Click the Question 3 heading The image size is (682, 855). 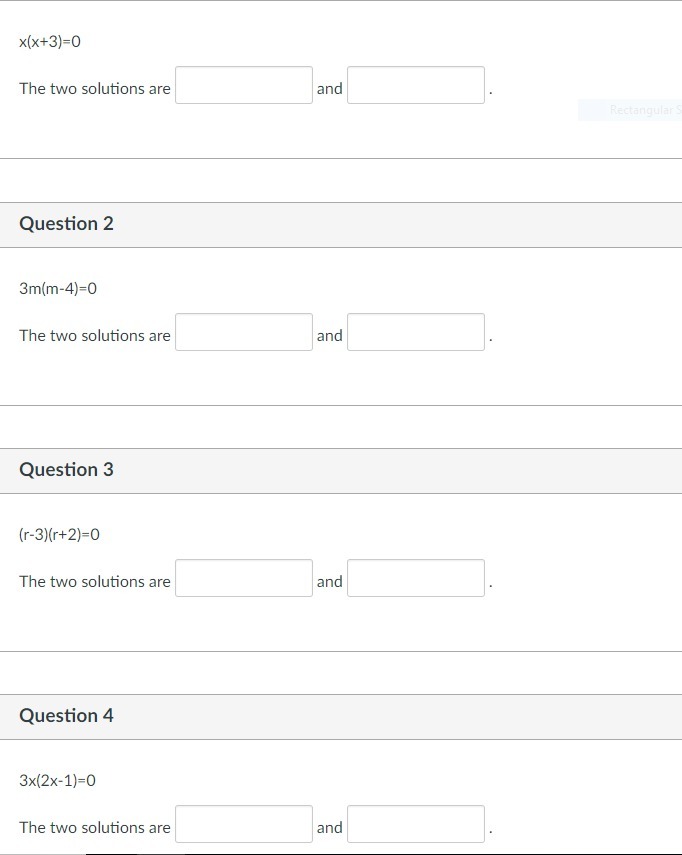[x=67, y=470]
